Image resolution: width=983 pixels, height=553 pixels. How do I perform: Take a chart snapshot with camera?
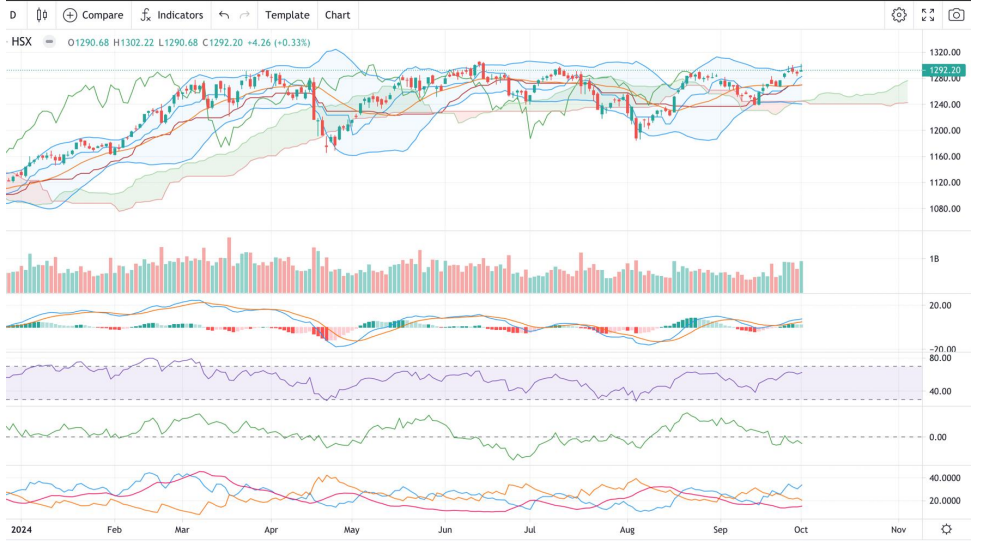(x=957, y=15)
